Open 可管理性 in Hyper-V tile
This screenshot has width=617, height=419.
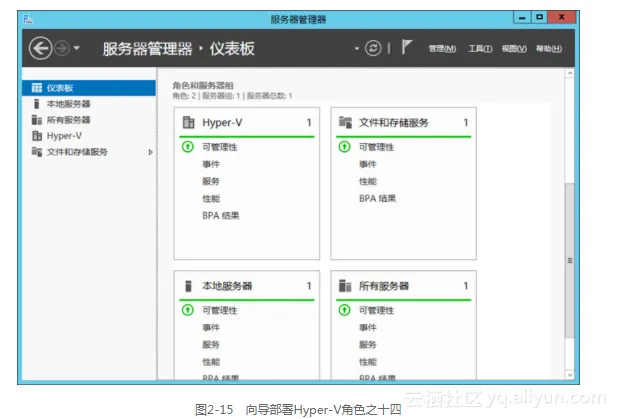[220, 147]
